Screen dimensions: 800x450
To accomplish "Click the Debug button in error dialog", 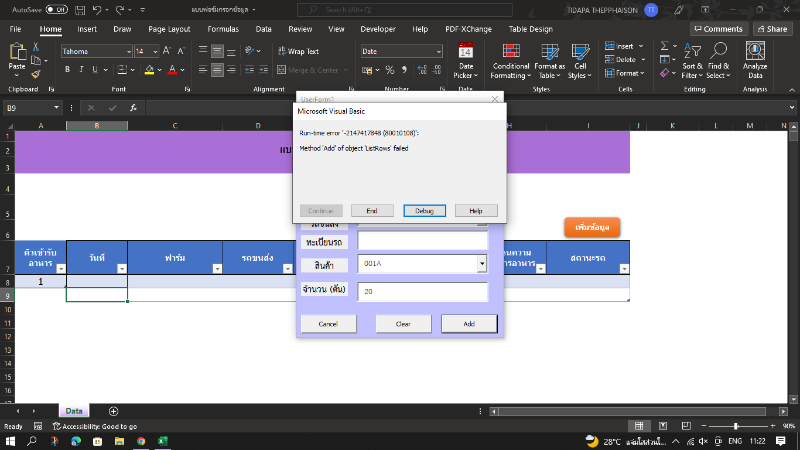I will [x=425, y=211].
